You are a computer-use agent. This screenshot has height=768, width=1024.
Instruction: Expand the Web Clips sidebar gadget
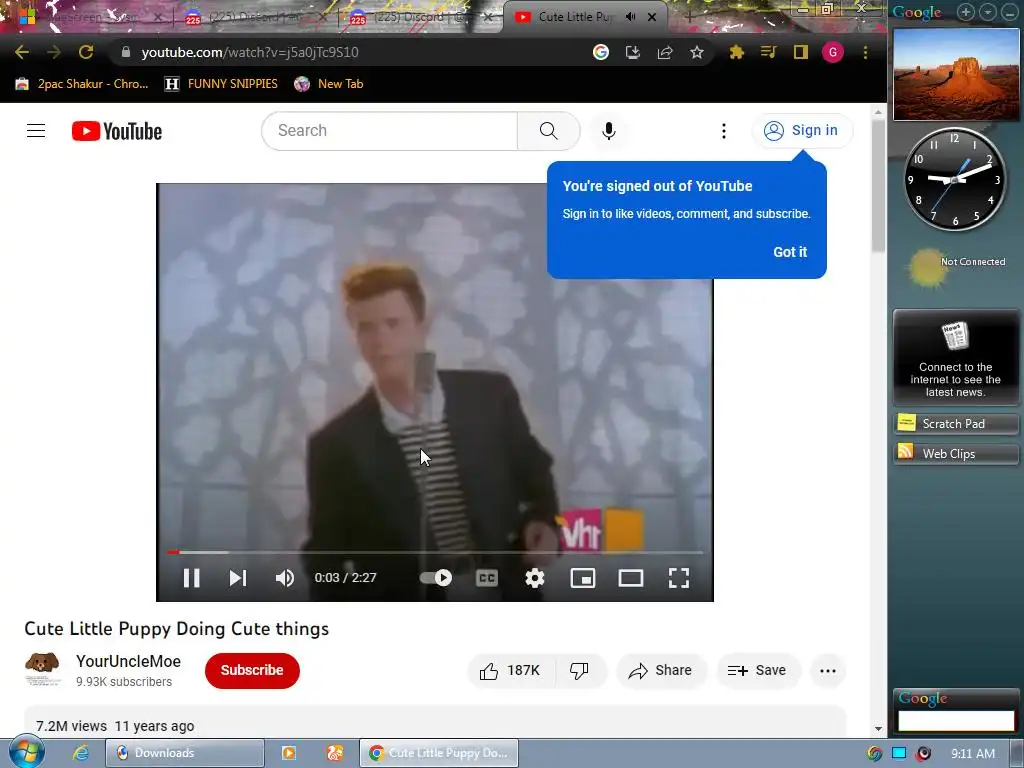point(955,453)
